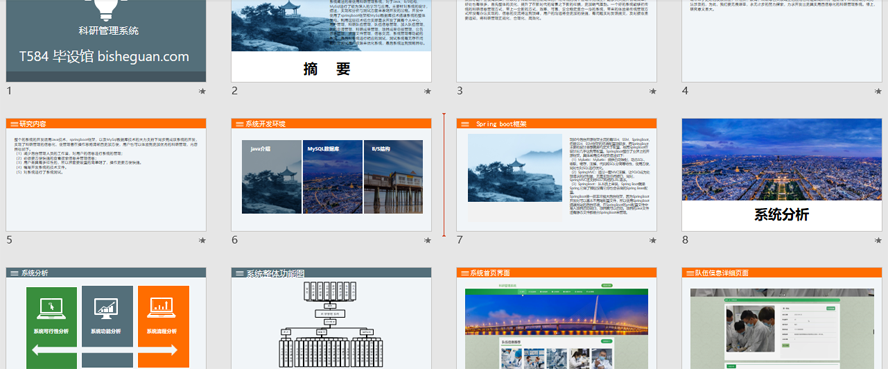Image resolution: width=888 pixels, height=369 pixels.
Task: Click the animation star icon under slide 5
Action: (x=202, y=241)
